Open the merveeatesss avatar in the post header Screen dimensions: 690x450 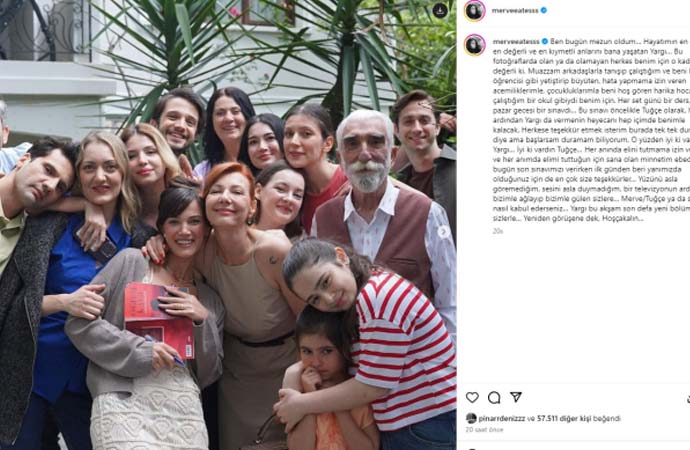[x=474, y=11]
